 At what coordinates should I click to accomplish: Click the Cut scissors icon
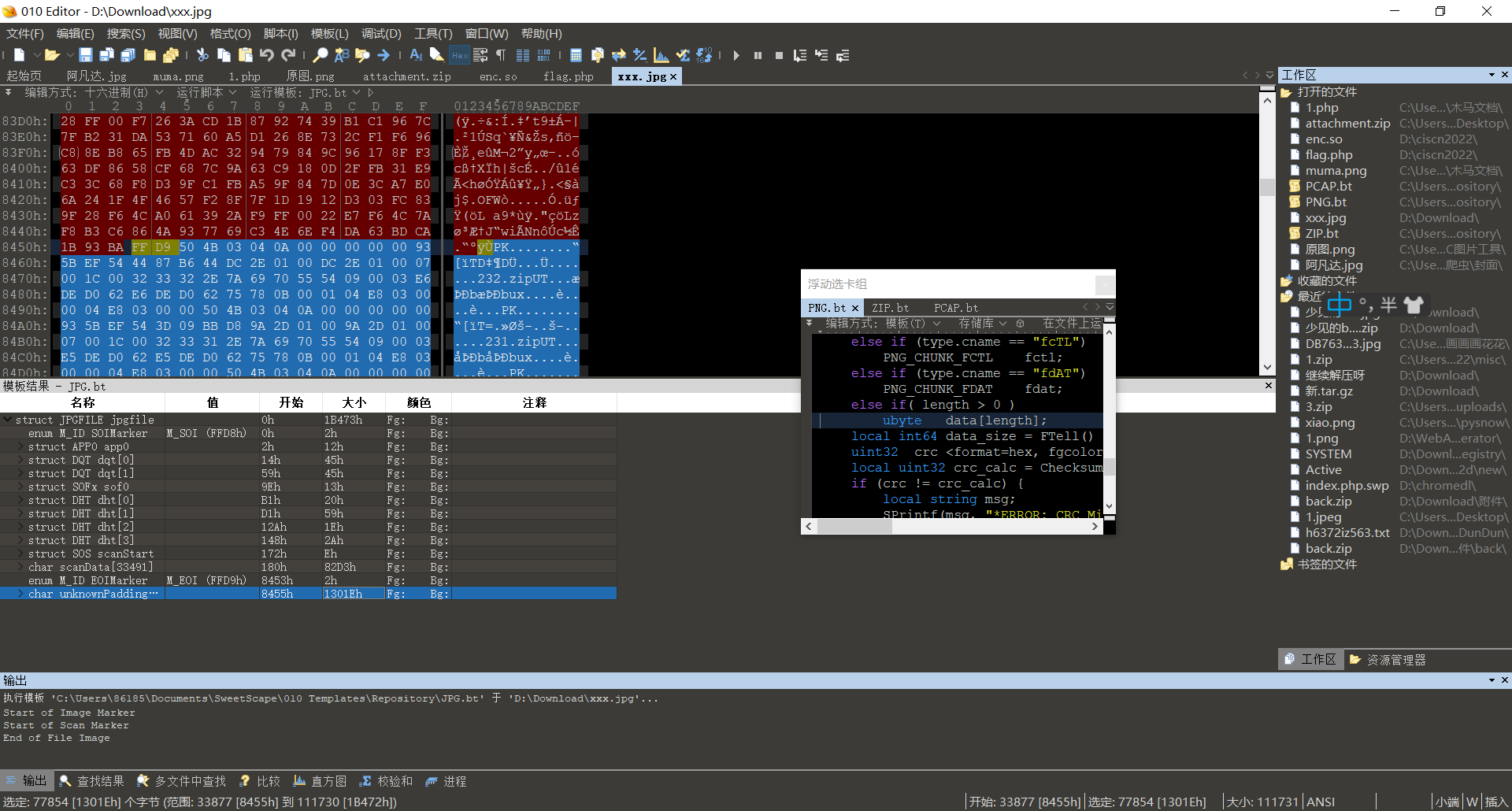202,55
